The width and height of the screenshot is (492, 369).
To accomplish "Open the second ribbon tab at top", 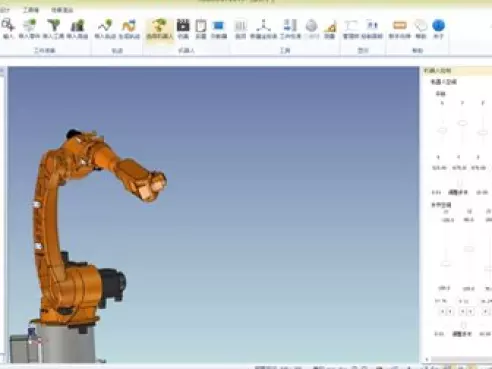I will coord(31,10).
